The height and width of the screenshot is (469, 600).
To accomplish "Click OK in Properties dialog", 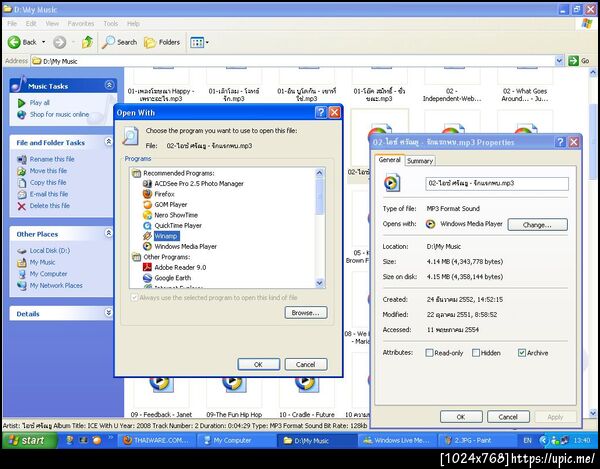I will pyautogui.click(x=461, y=417).
